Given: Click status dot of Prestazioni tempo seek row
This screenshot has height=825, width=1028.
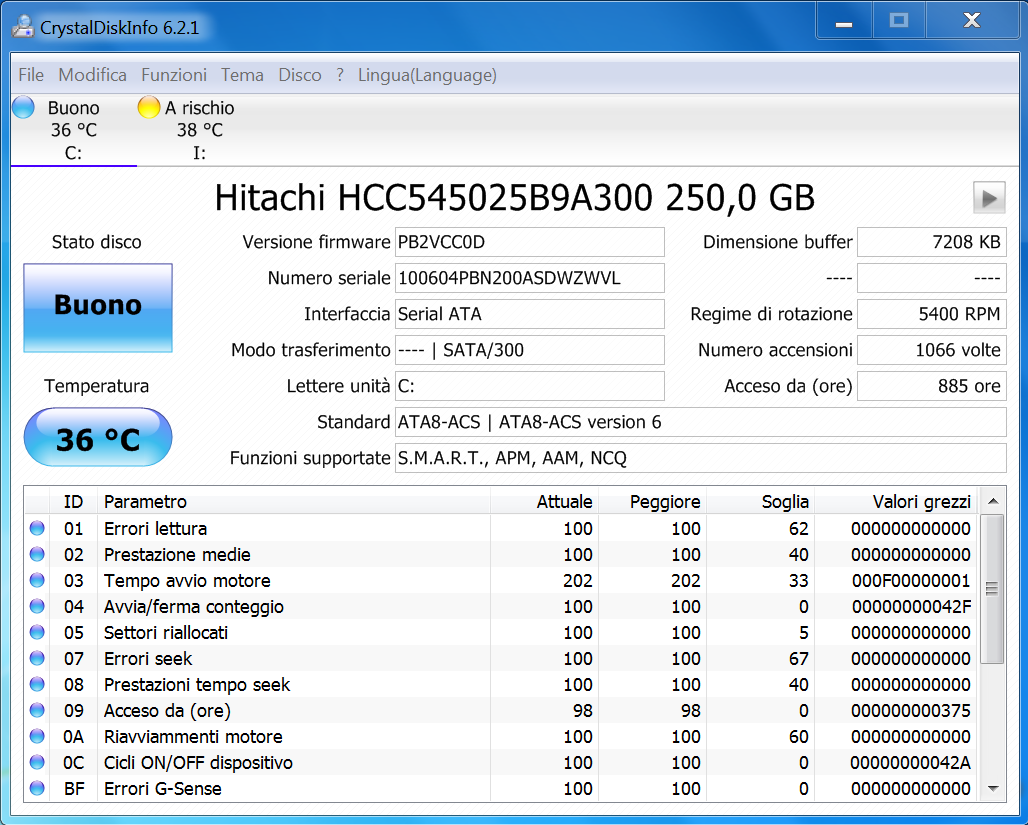Looking at the screenshot, I should (x=37, y=684).
